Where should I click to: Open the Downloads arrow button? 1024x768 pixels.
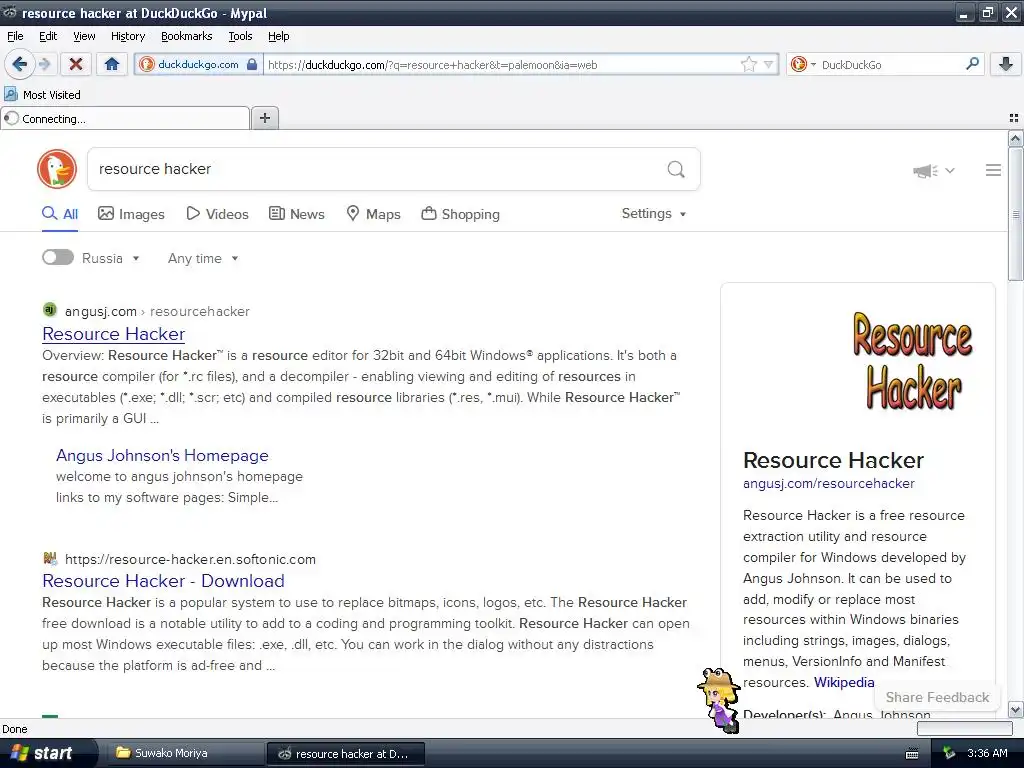point(1006,64)
